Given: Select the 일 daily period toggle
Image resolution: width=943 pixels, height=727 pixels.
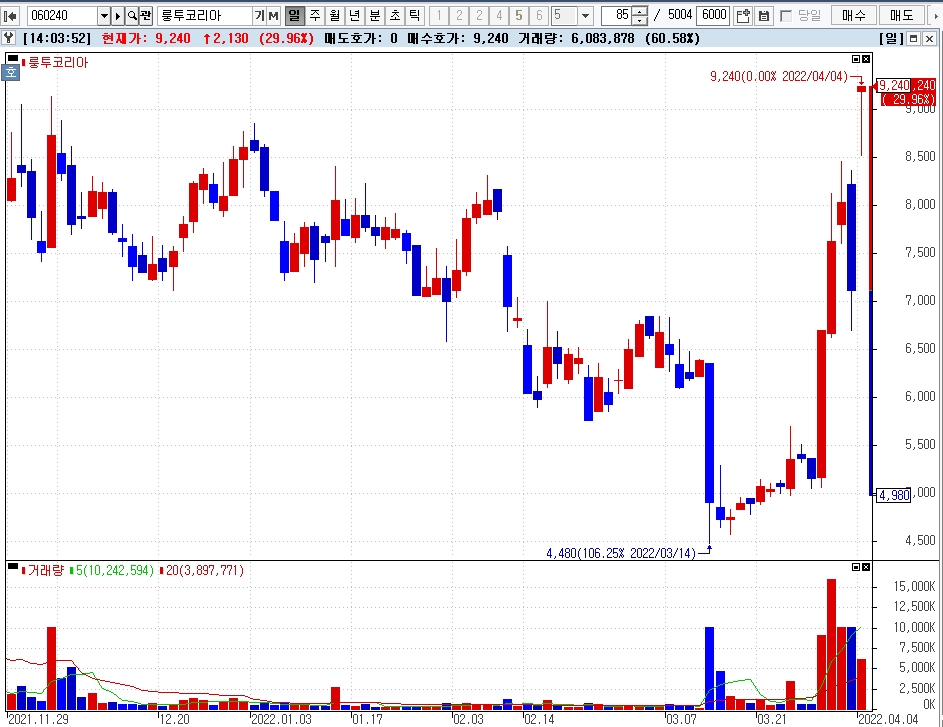Looking at the screenshot, I should pyautogui.click(x=293, y=15).
